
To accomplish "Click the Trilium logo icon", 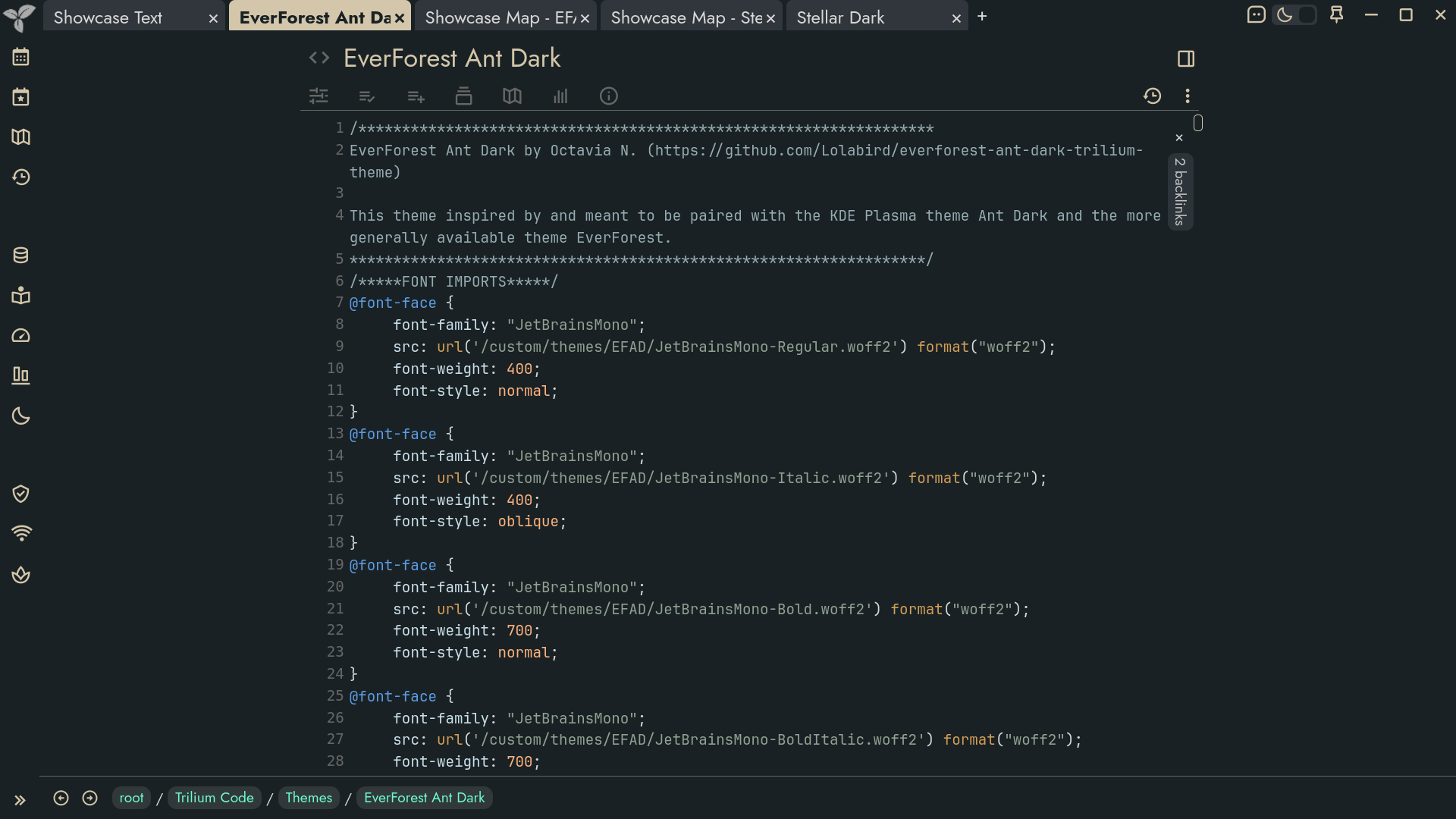I will point(20,17).
